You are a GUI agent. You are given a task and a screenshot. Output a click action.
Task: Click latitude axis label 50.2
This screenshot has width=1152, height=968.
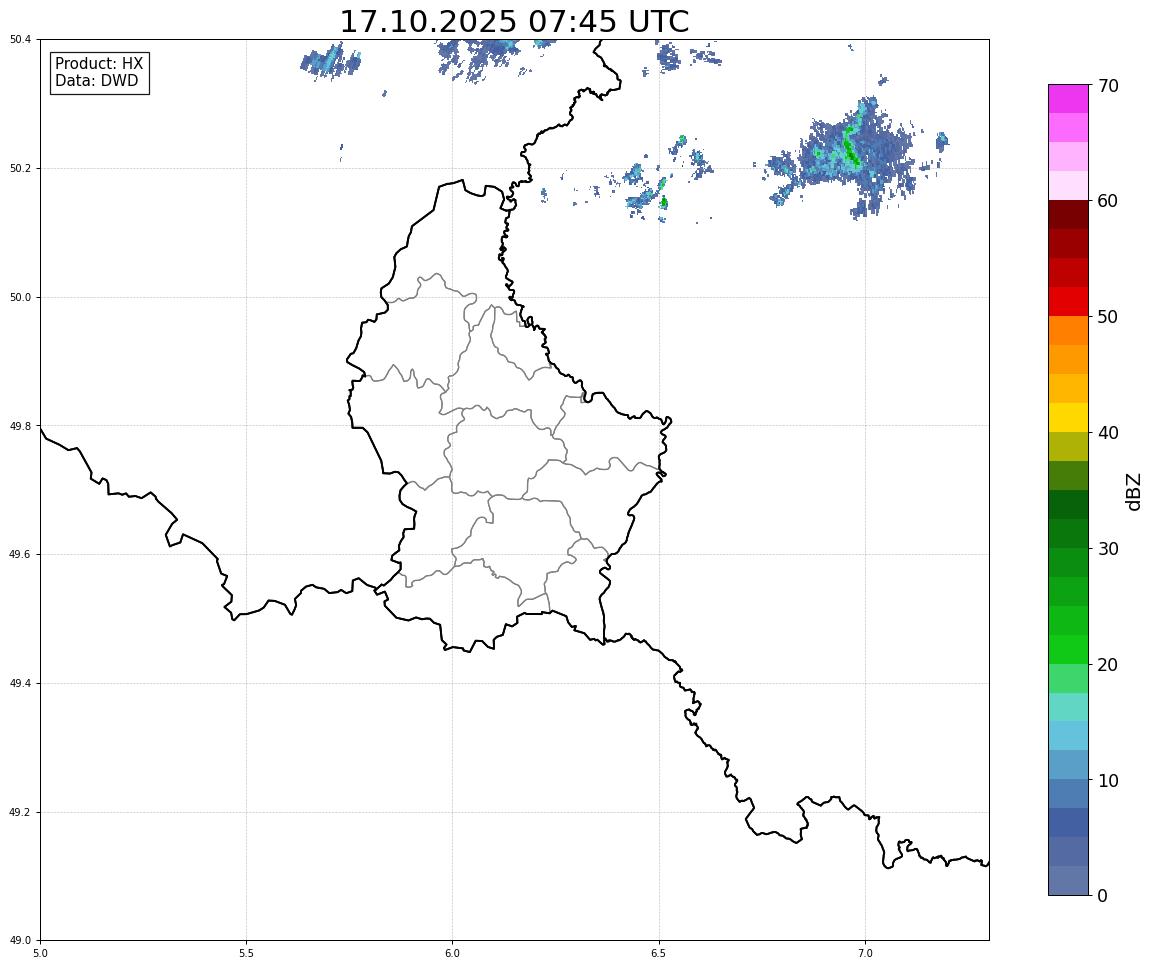coord(20,168)
